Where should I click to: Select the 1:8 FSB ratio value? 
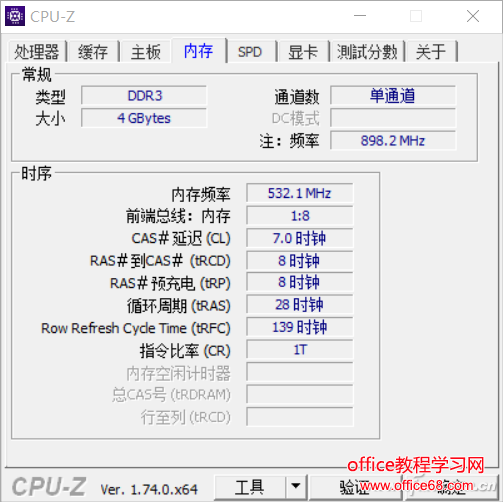299,216
